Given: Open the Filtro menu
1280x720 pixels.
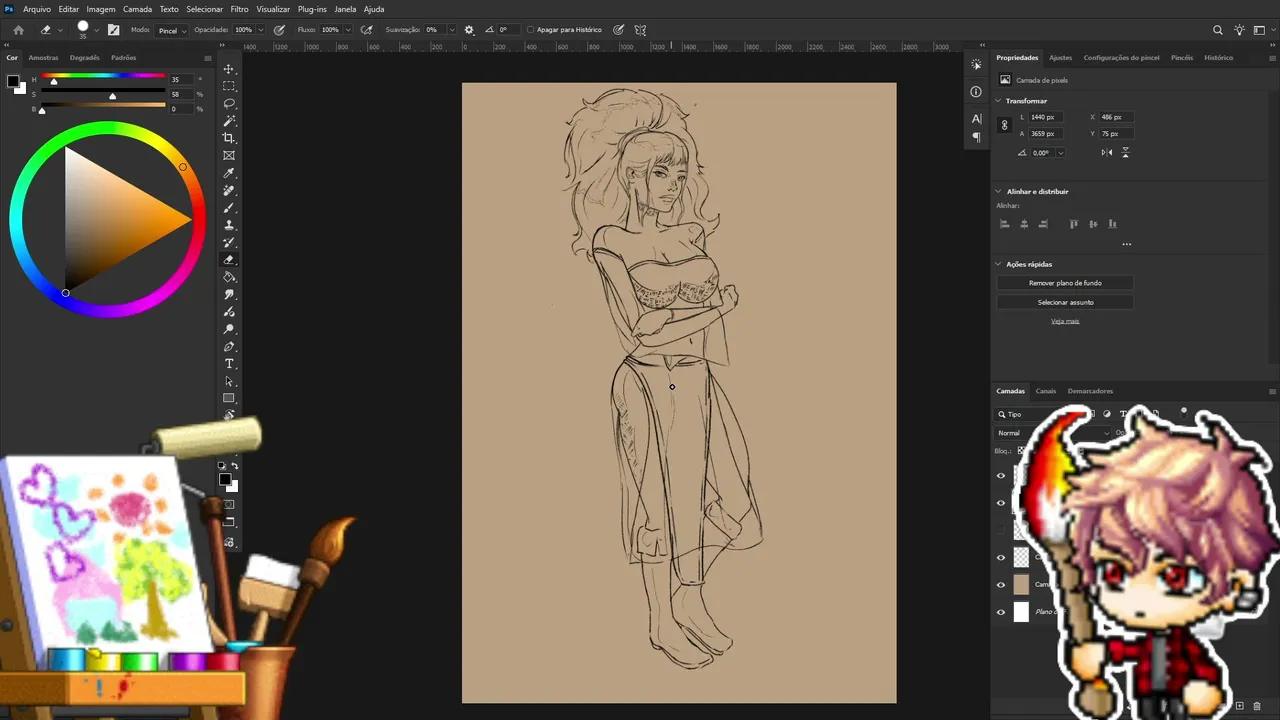Looking at the screenshot, I should tap(240, 9).
